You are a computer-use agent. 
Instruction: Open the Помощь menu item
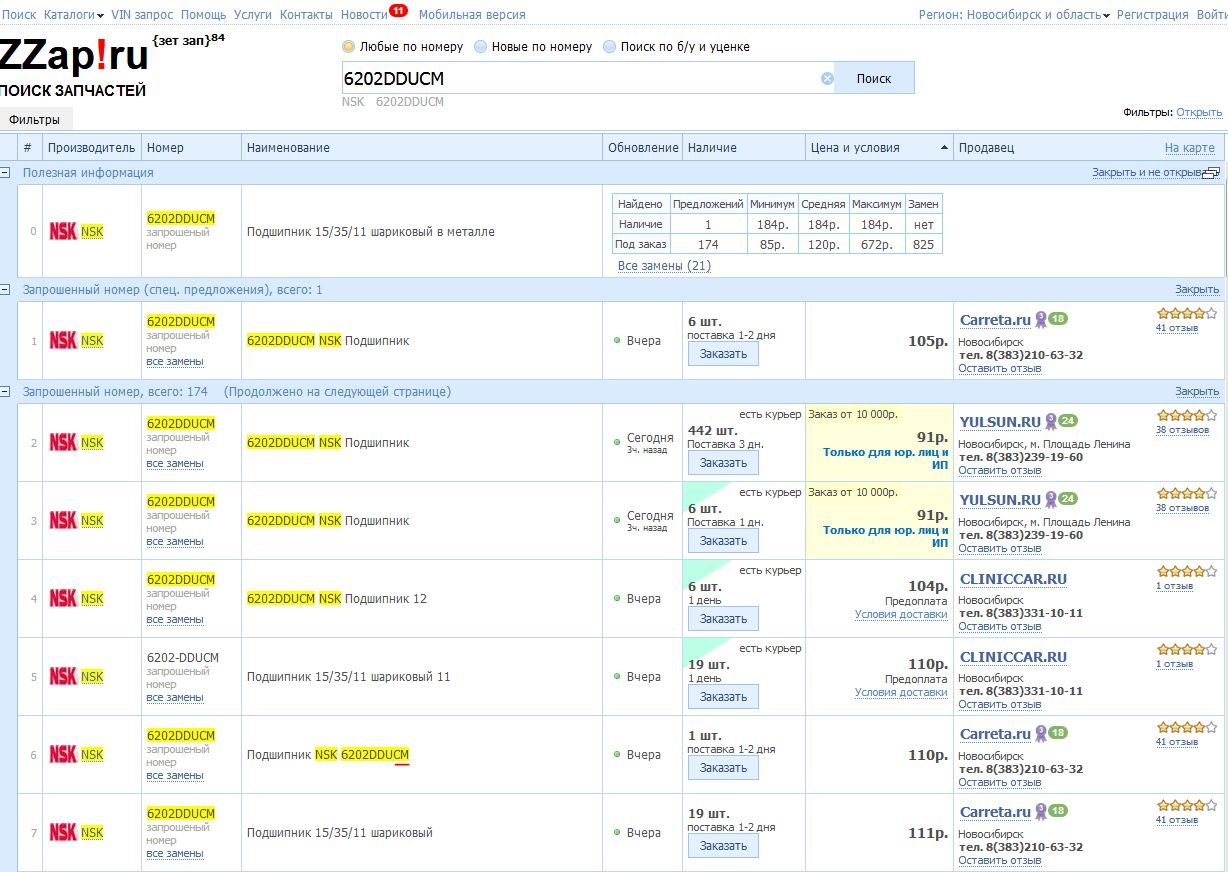(x=204, y=15)
